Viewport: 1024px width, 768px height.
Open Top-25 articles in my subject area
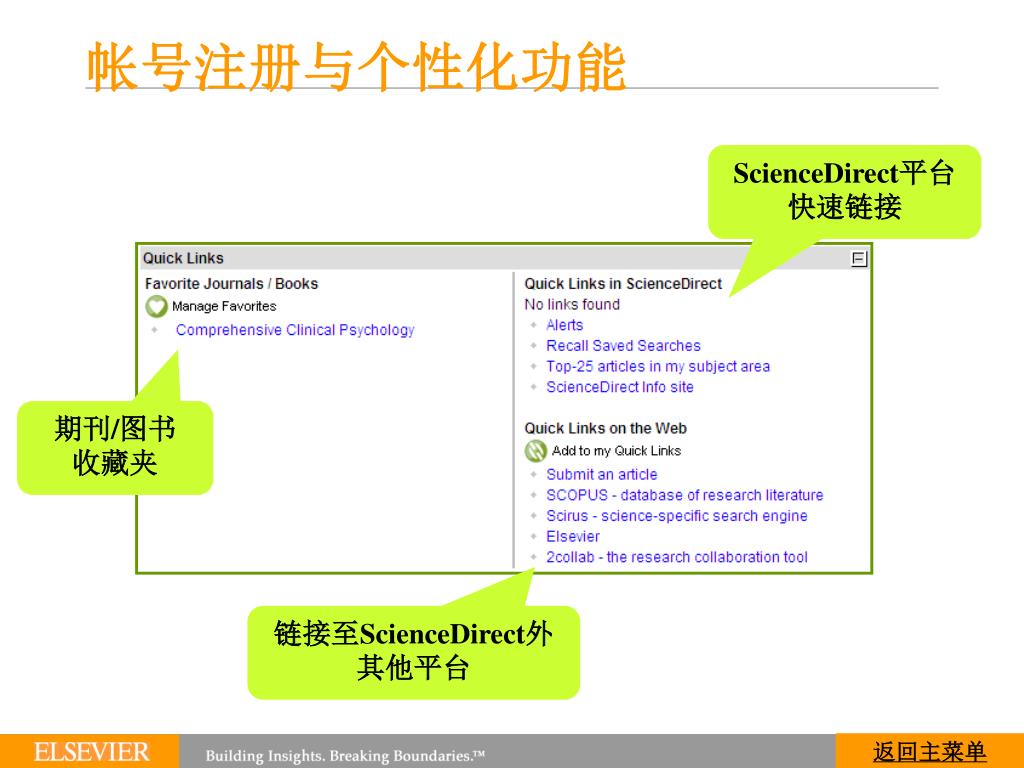point(657,366)
